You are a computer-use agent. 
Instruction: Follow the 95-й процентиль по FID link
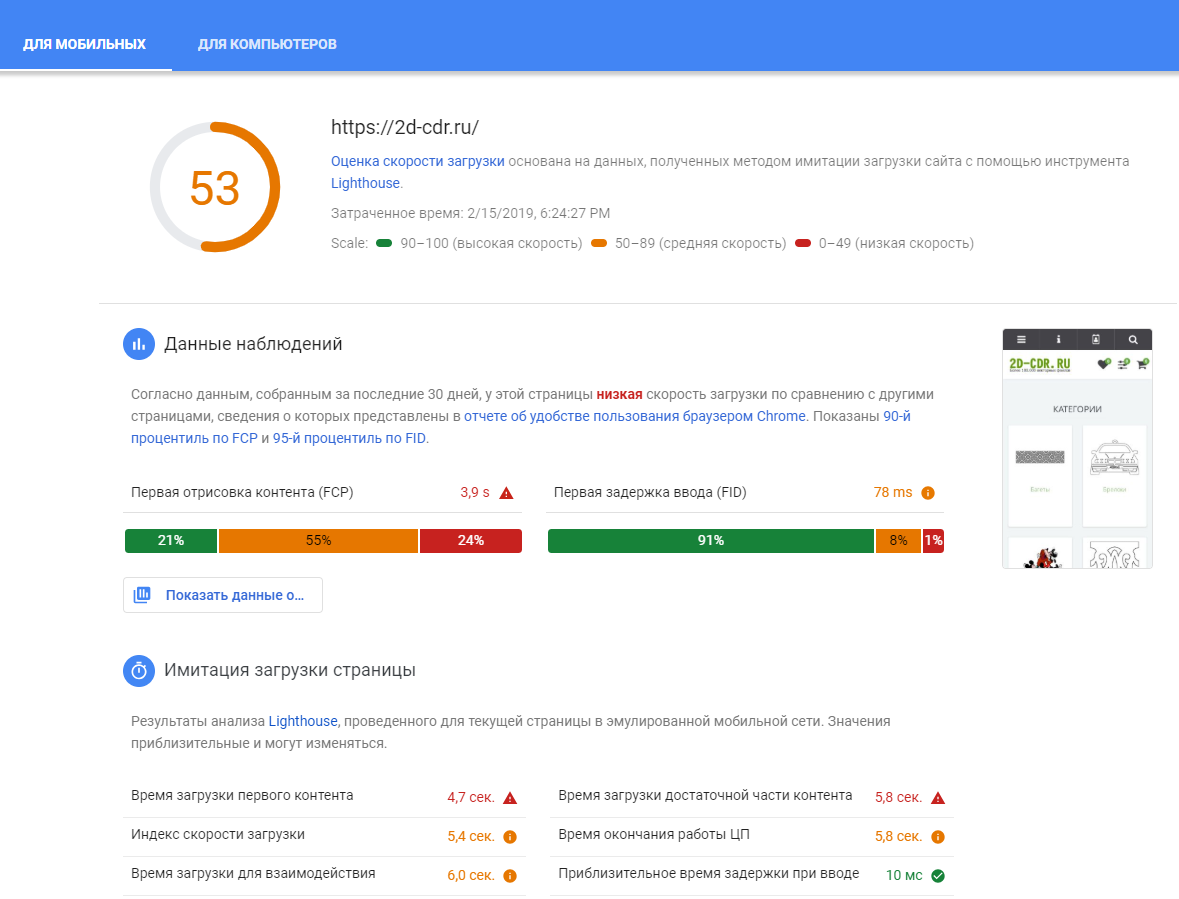pyautogui.click(x=349, y=438)
